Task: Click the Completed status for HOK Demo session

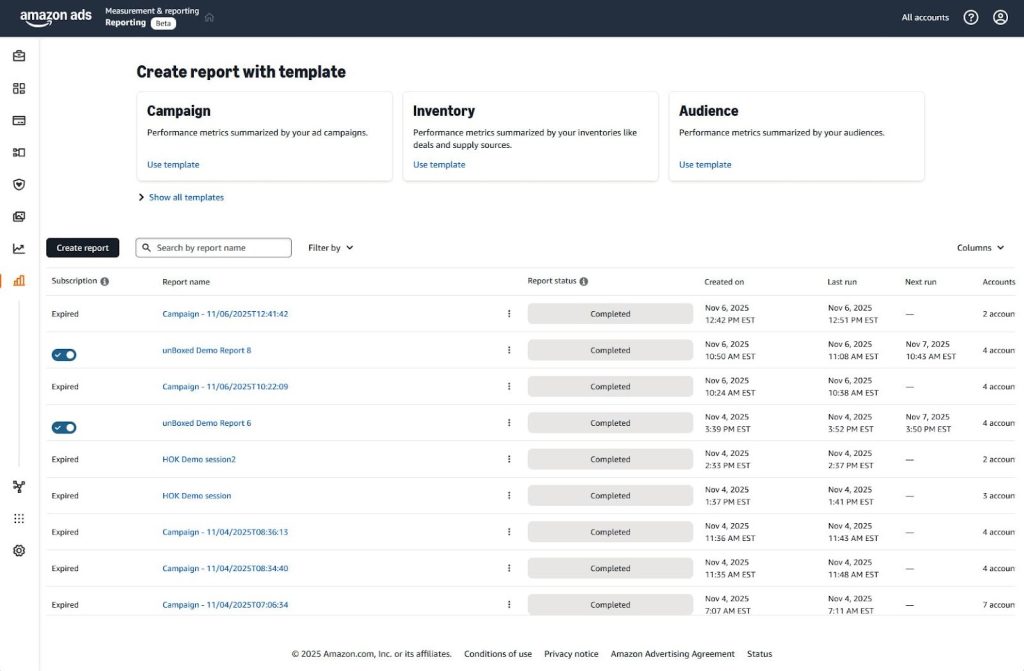Action: pyautogui.click(x=610, y=496)
